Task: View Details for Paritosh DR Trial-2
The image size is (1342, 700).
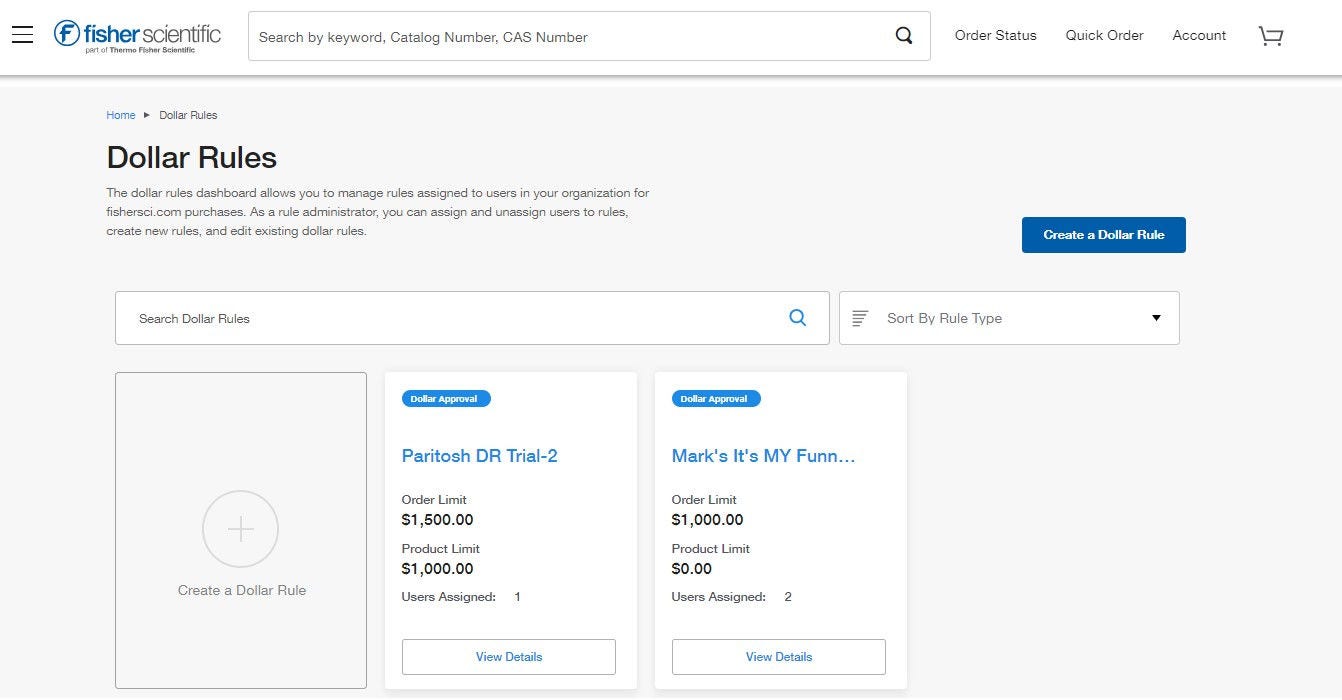Action: pos(508,657)
